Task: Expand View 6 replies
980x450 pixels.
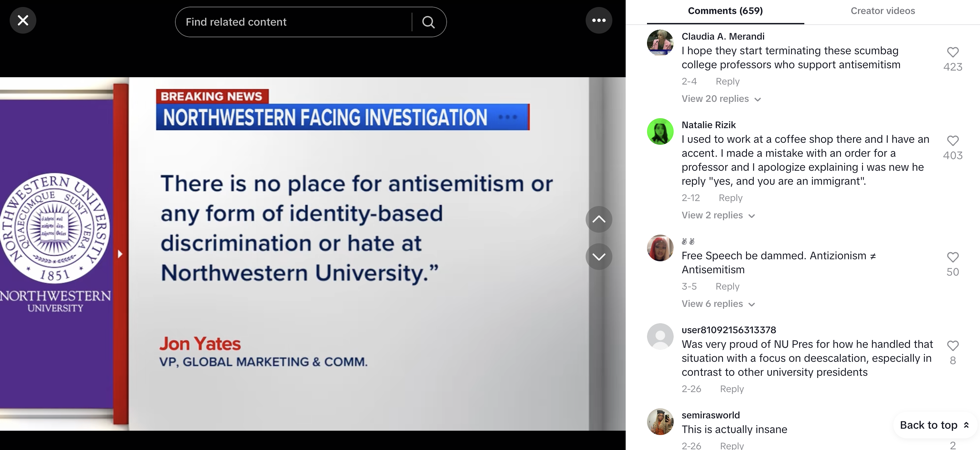Action: pyautogui.click(x=718, y=304)
